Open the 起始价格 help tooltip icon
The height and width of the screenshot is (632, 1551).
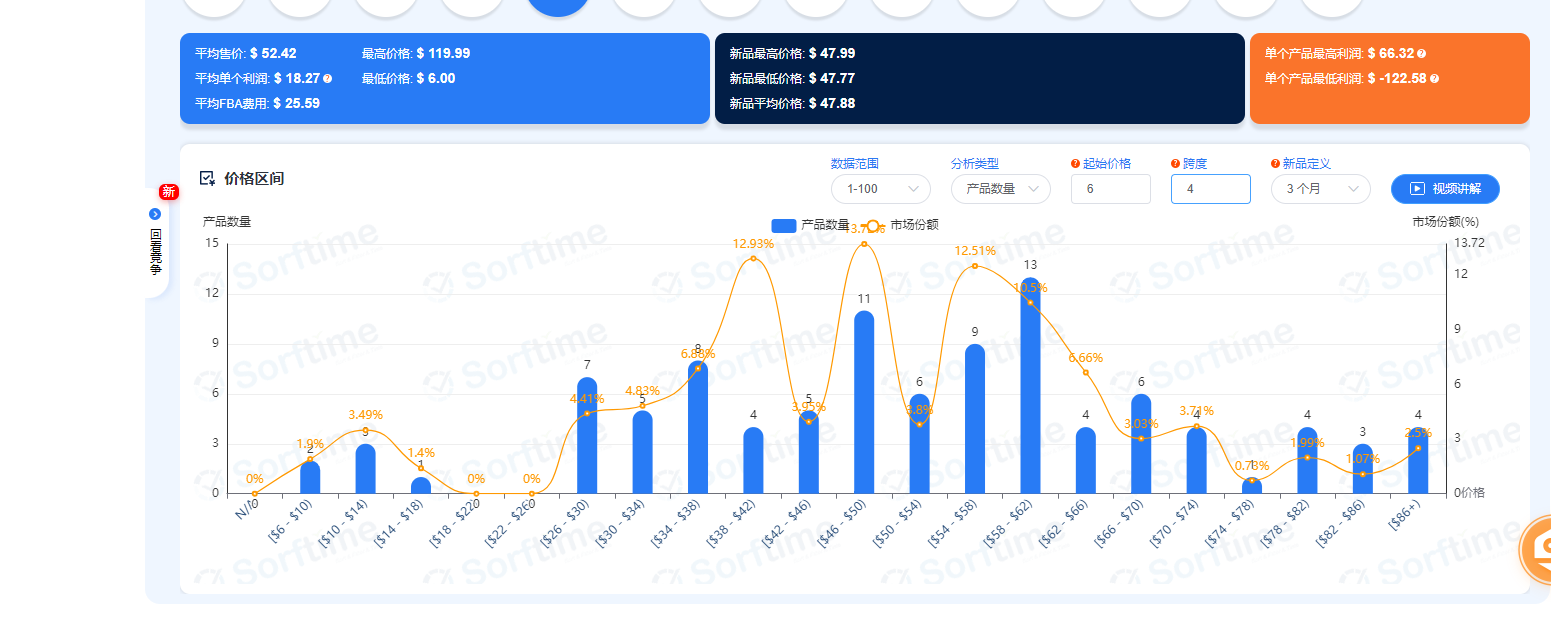click(x=1075, y=164)
